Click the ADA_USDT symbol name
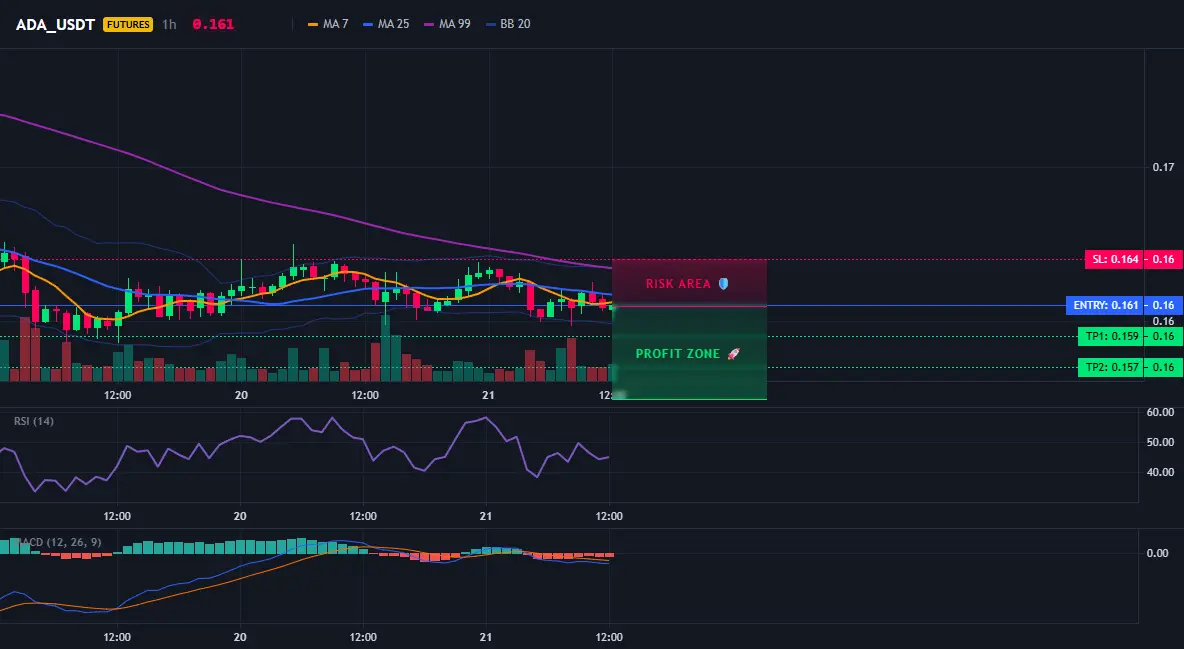Image resolution: width=1184 pixels, height=649 pixels. coord(55,24)
